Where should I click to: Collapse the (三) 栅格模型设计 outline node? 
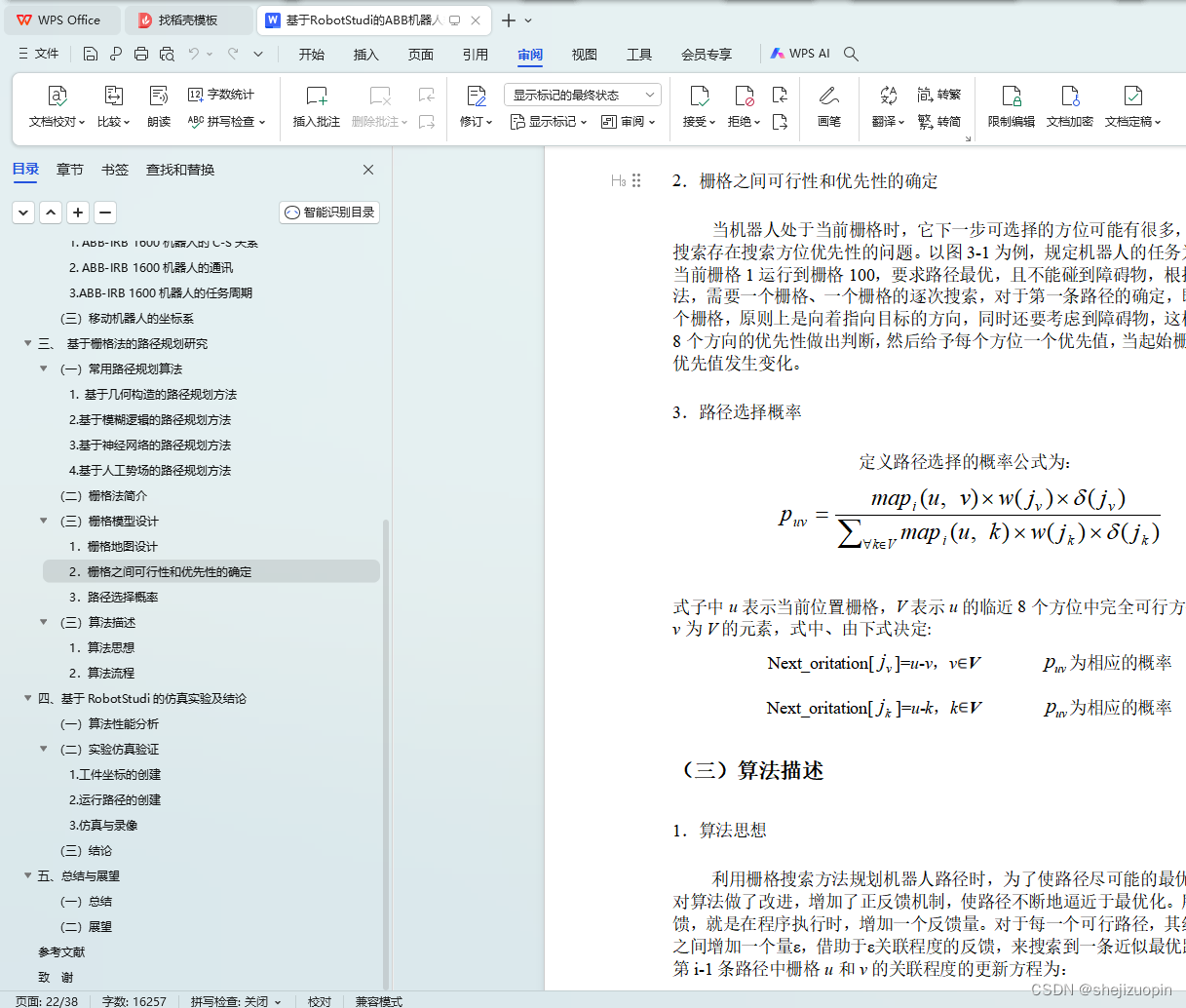[44, 521]
